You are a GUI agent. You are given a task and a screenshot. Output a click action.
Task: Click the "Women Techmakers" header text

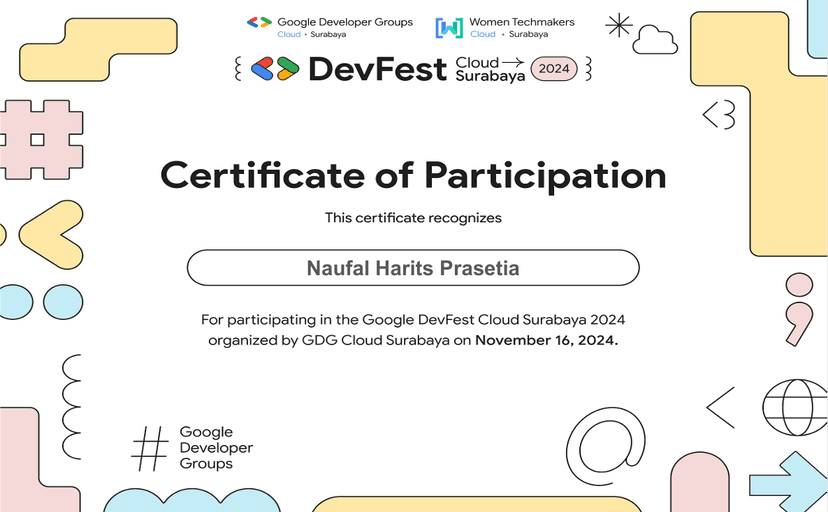522,22
